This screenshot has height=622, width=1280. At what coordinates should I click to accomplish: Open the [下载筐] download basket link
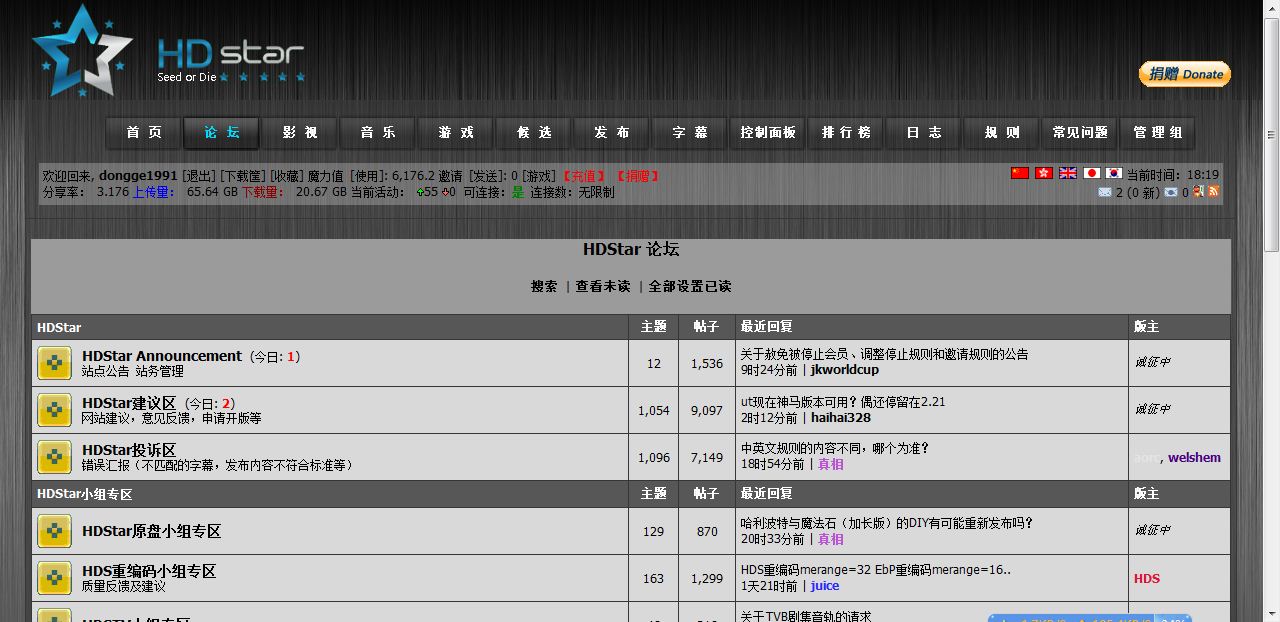pos(243,176)
